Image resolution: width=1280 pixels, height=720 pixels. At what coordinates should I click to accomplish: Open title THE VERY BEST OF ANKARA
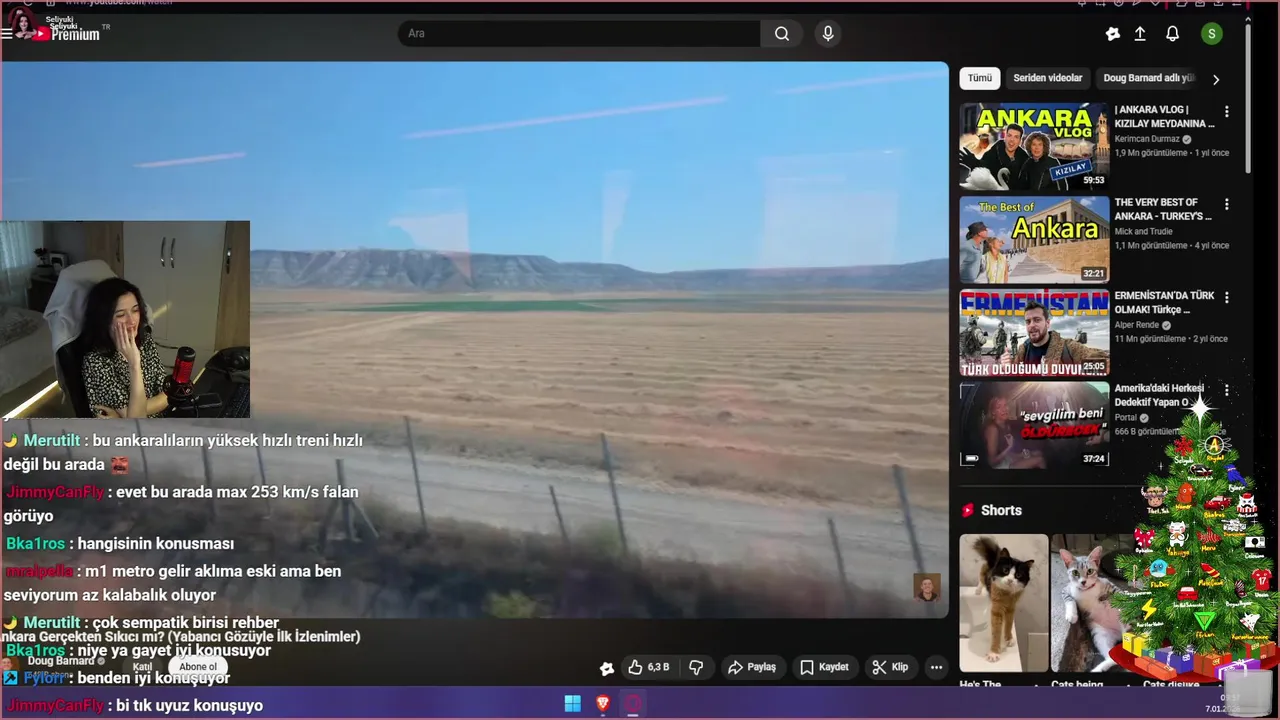(x=1164, y=209)
